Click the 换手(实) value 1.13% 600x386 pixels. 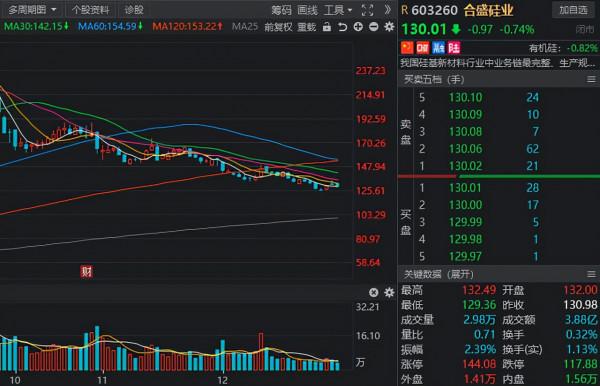[x=581, y=349]
